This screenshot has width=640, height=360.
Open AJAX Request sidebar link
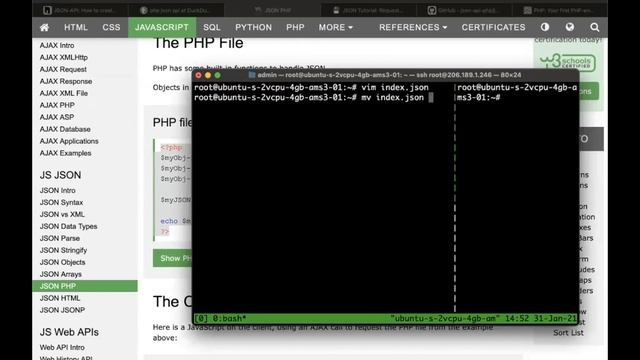pos(63,69)
